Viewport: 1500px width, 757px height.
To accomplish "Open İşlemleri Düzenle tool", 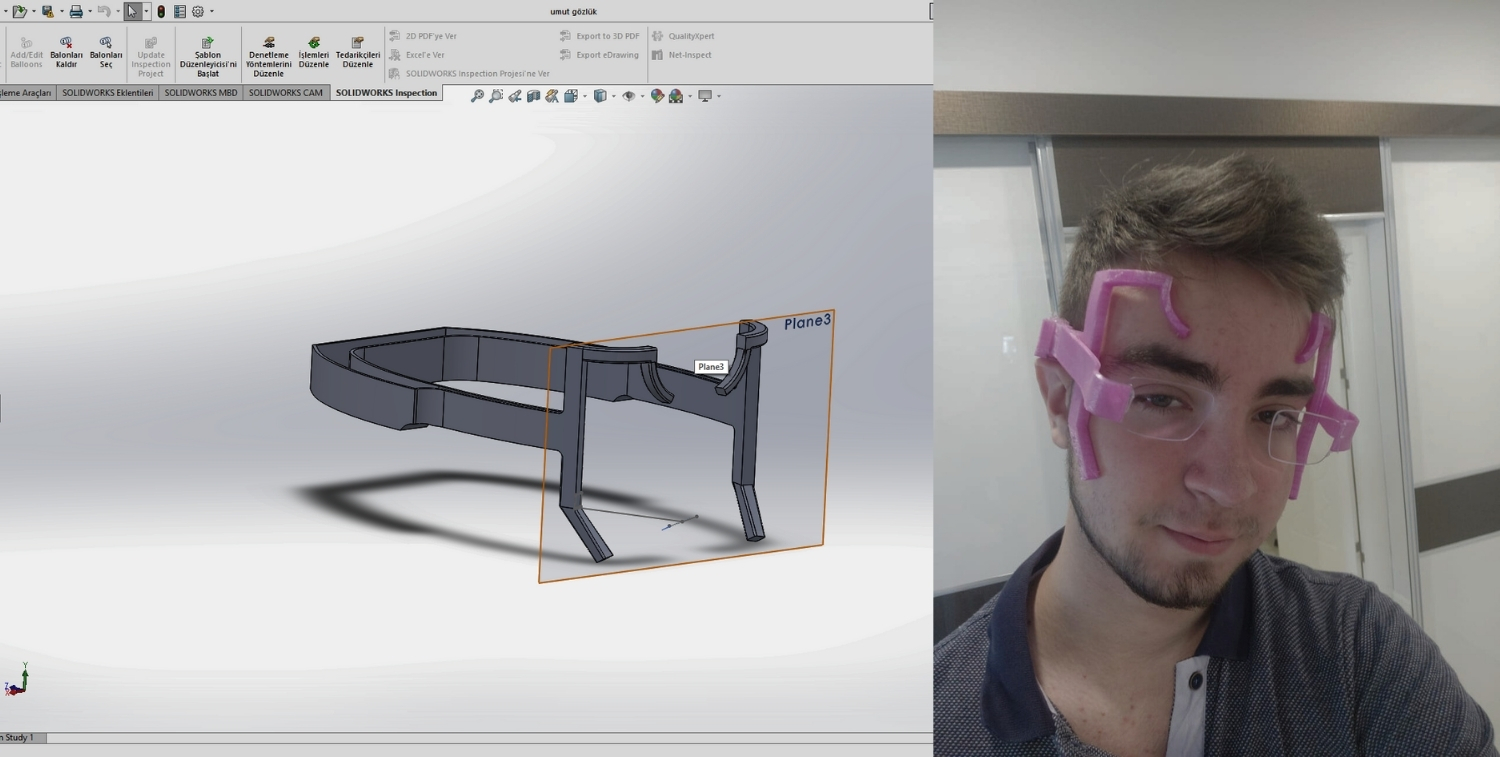I will 314,53.
